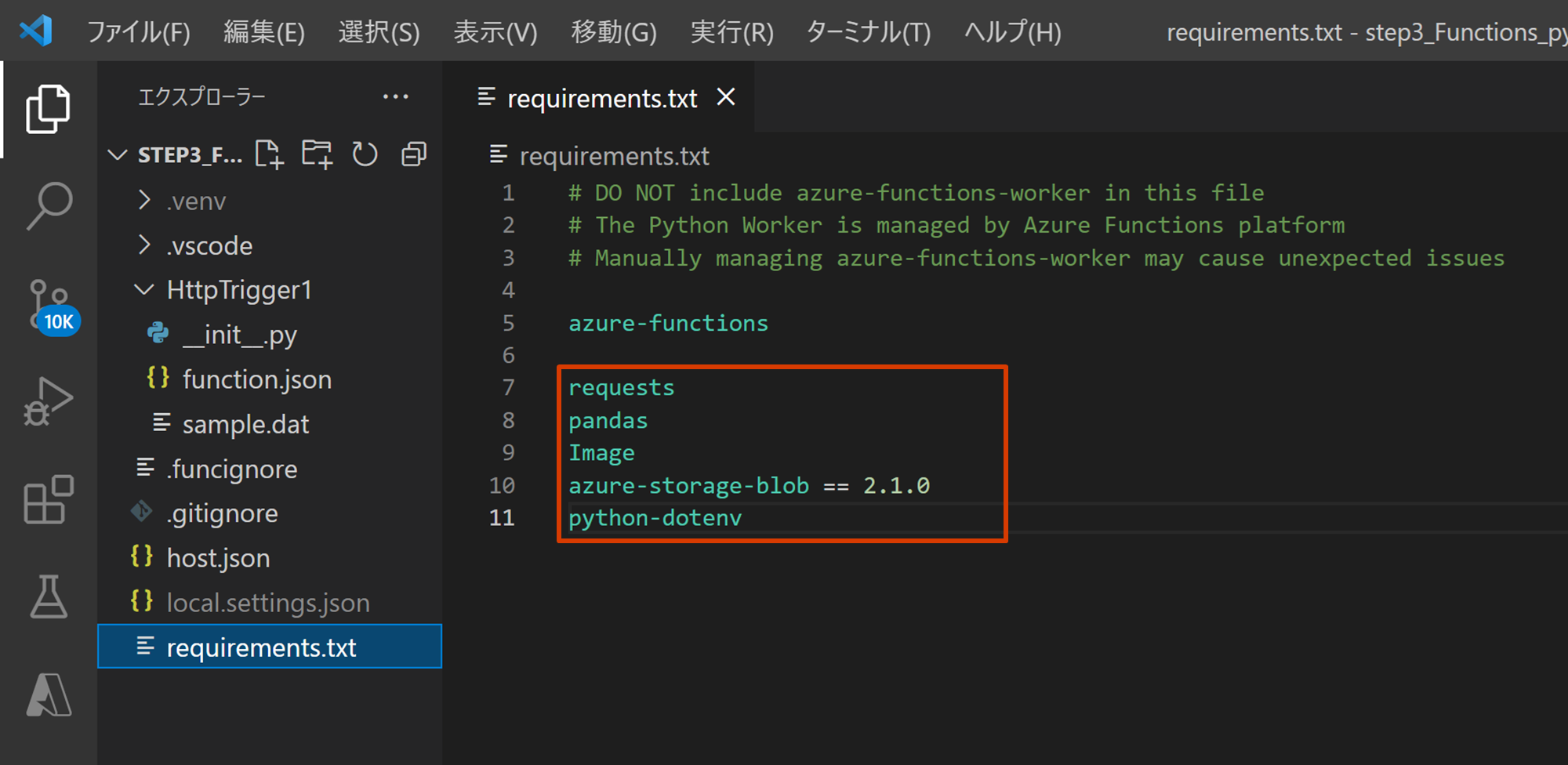
Task: Open the Azure extension view
Action: click(x=49, y=694)
